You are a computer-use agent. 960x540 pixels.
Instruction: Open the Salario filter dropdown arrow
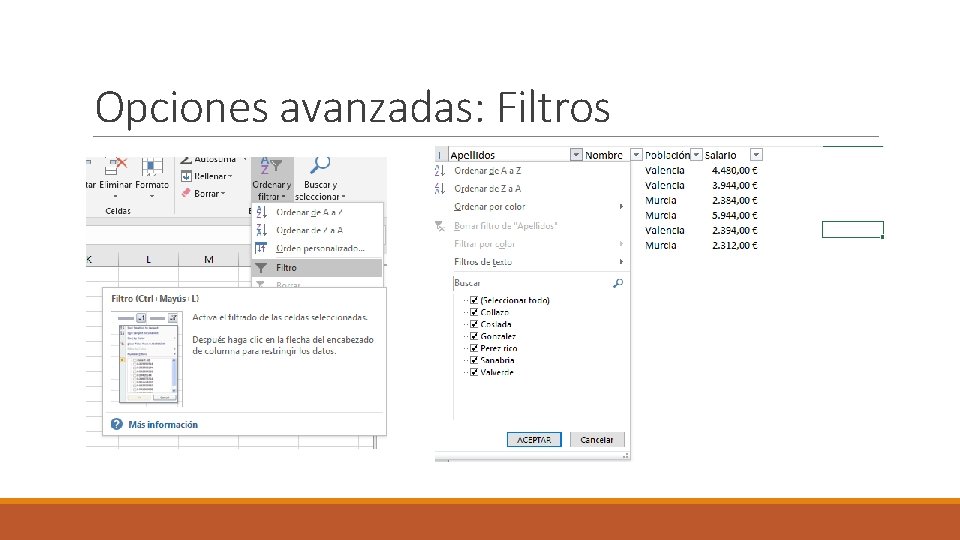point(756,155)
